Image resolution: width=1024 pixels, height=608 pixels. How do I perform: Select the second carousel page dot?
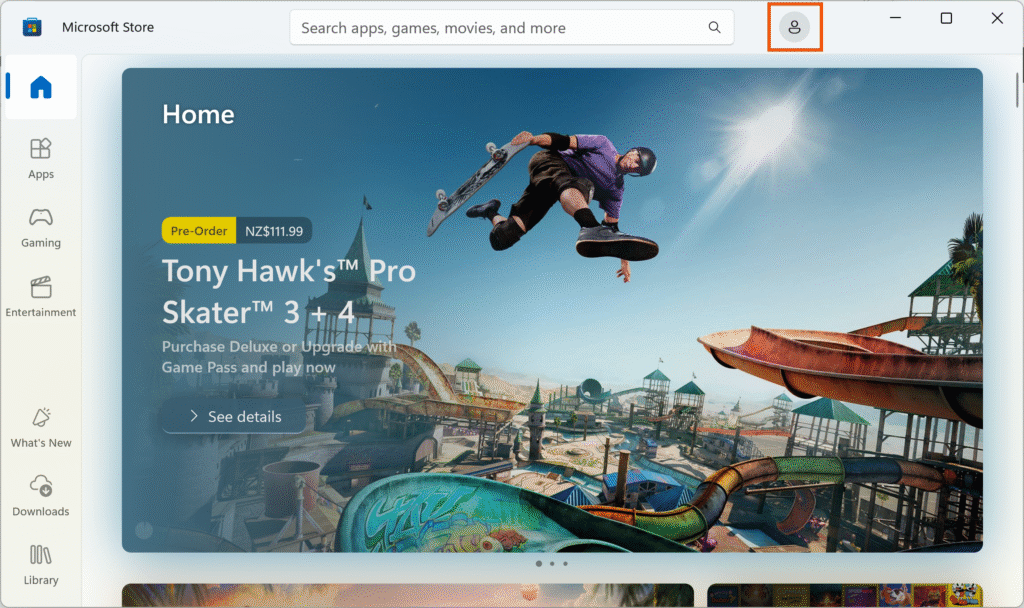[552, 564]
